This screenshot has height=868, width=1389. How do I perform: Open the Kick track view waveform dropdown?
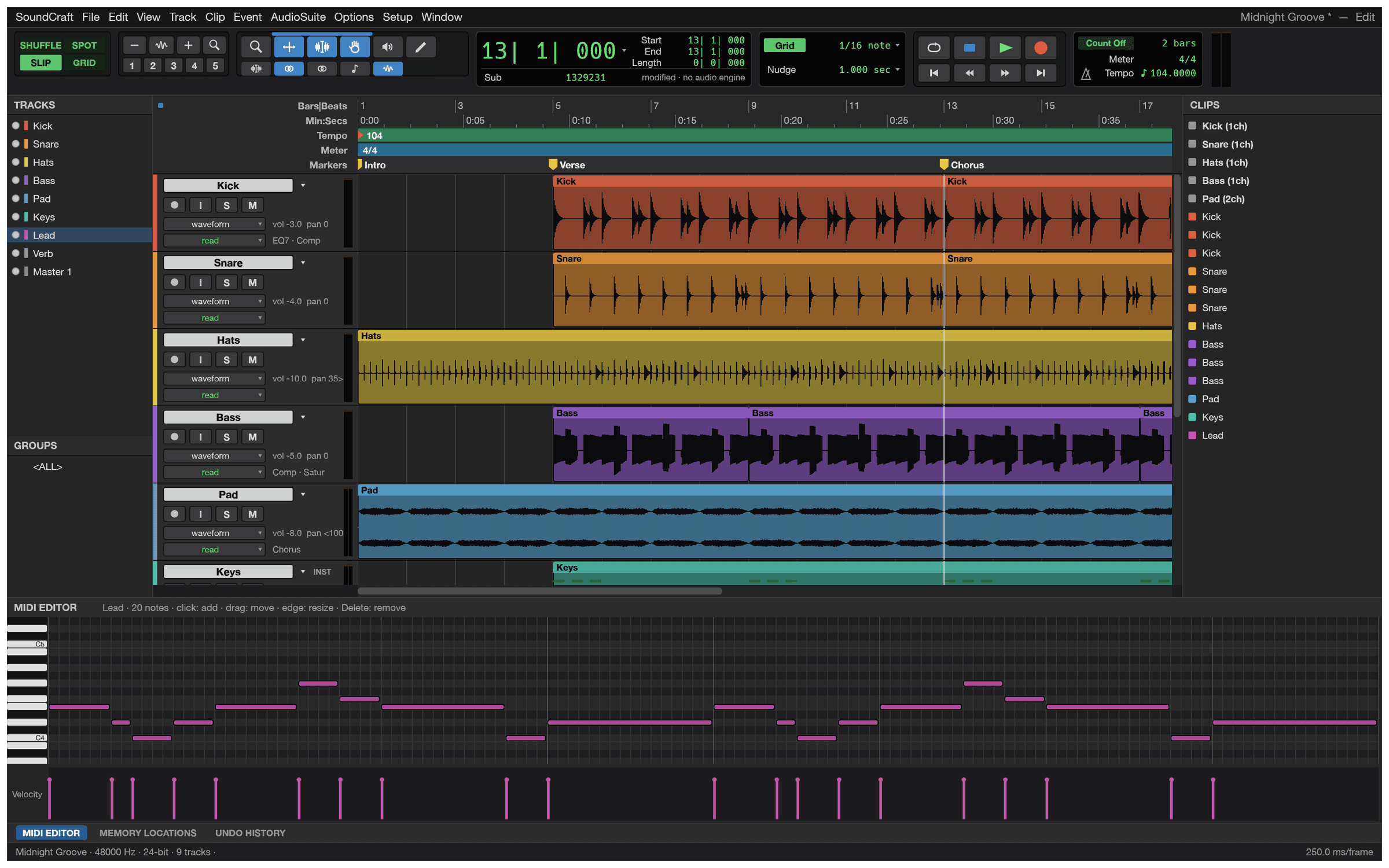pos(214,224)
